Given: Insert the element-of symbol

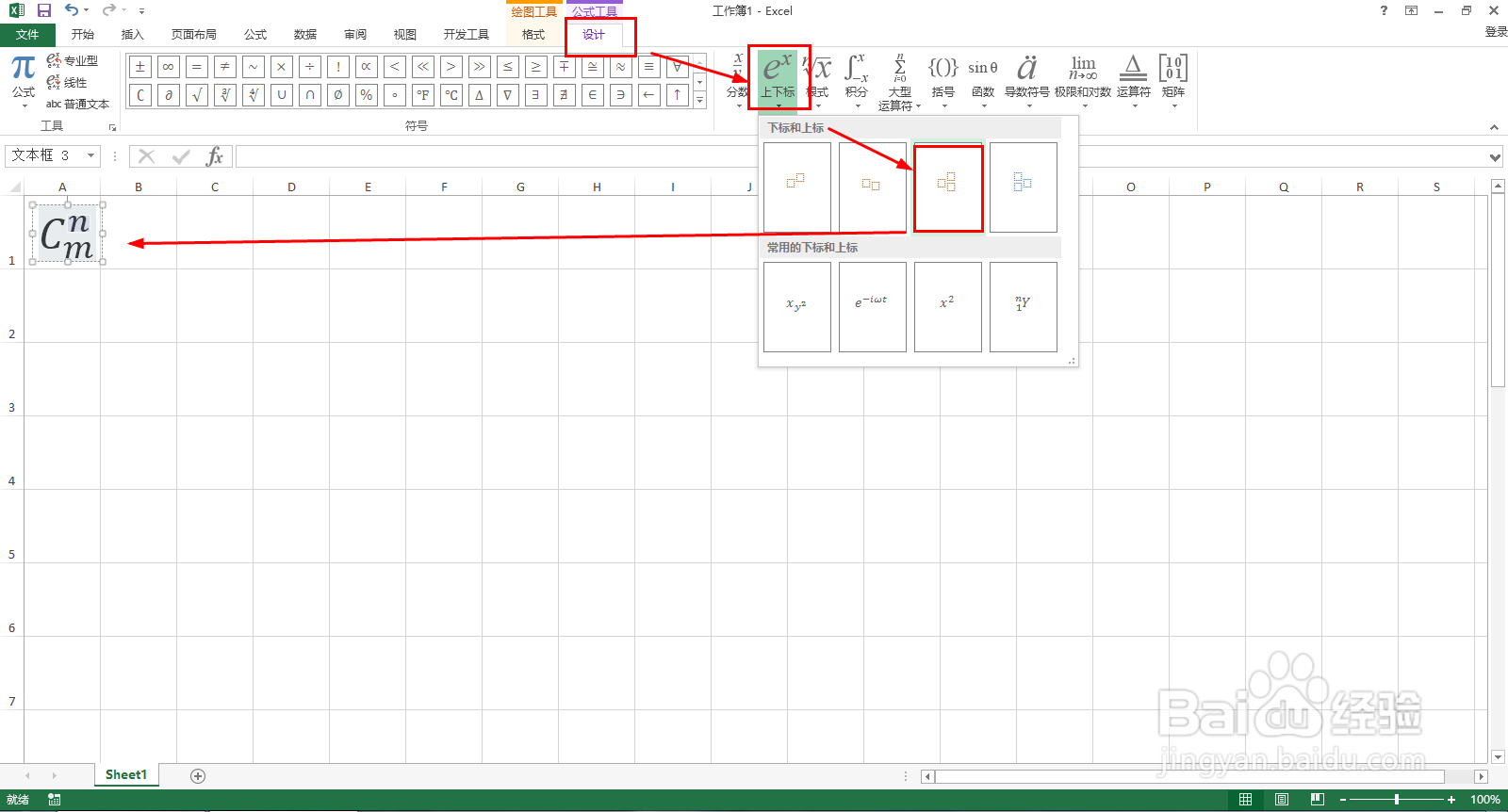Looking at the screenshot, I should coord(593,95).
